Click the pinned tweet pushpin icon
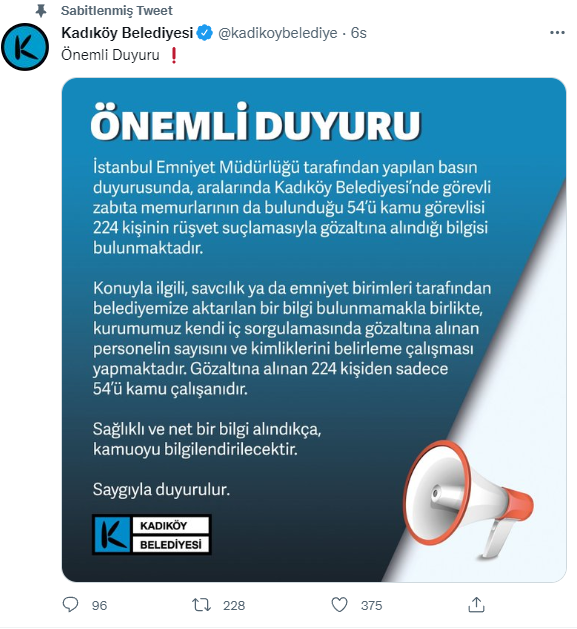Viewport: 577px width, 629px height. click(x=41, y=11)
